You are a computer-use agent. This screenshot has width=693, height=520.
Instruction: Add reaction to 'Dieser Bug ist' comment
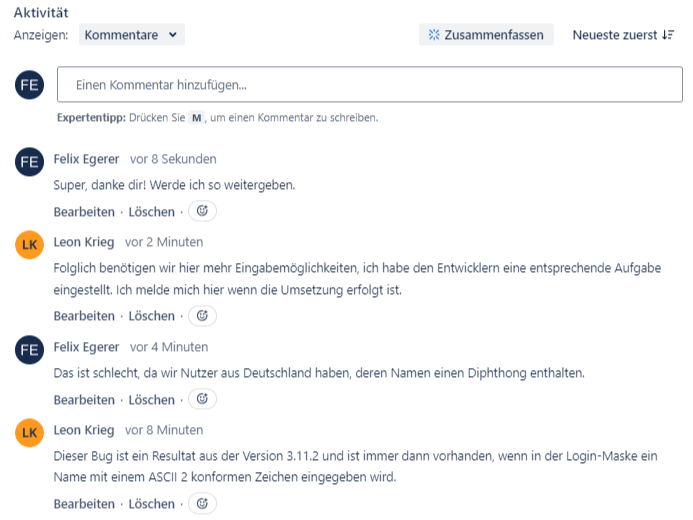tap(202, 503)
